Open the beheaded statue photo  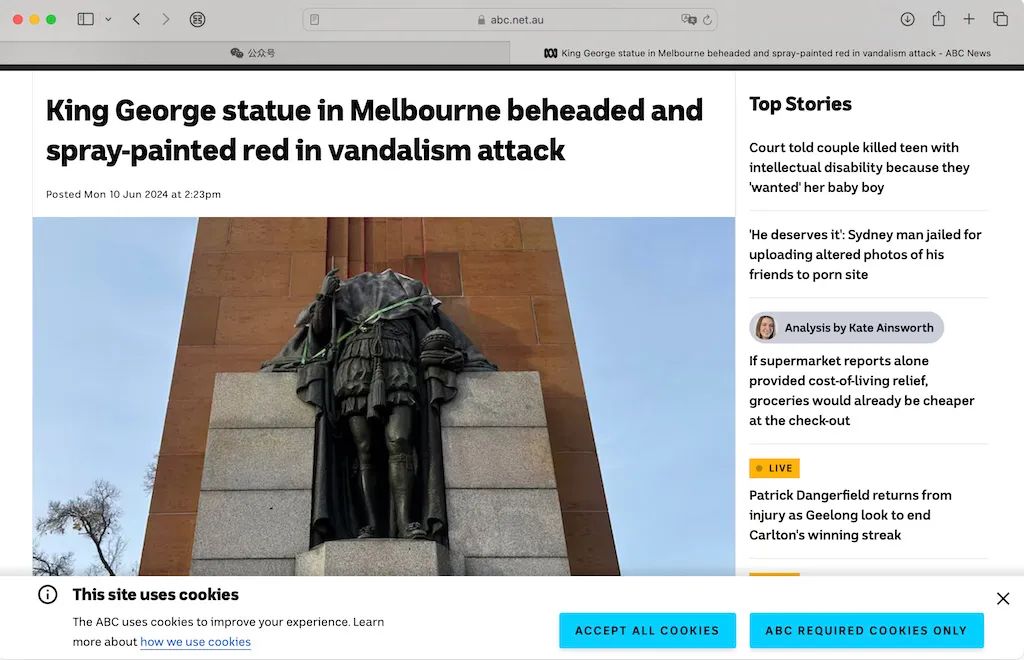tap(384, 396)
